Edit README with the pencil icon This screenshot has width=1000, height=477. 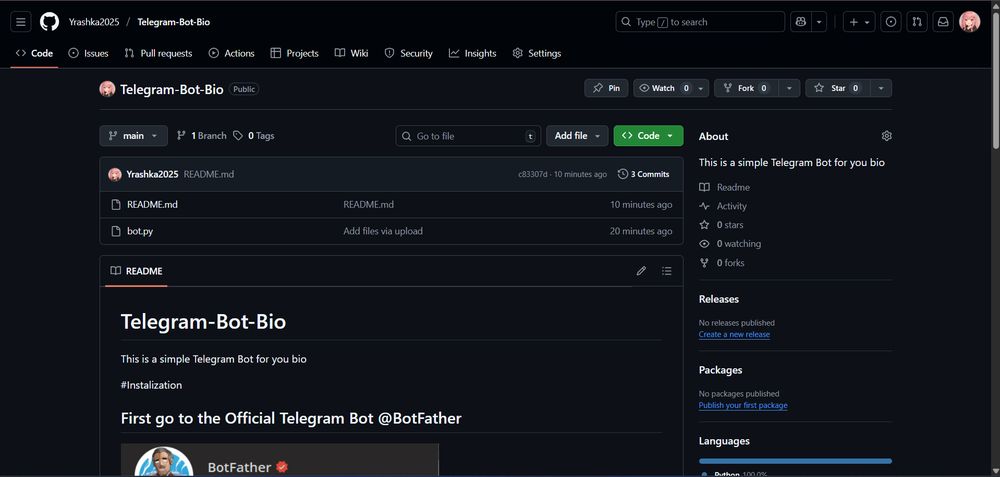point(641,271)
